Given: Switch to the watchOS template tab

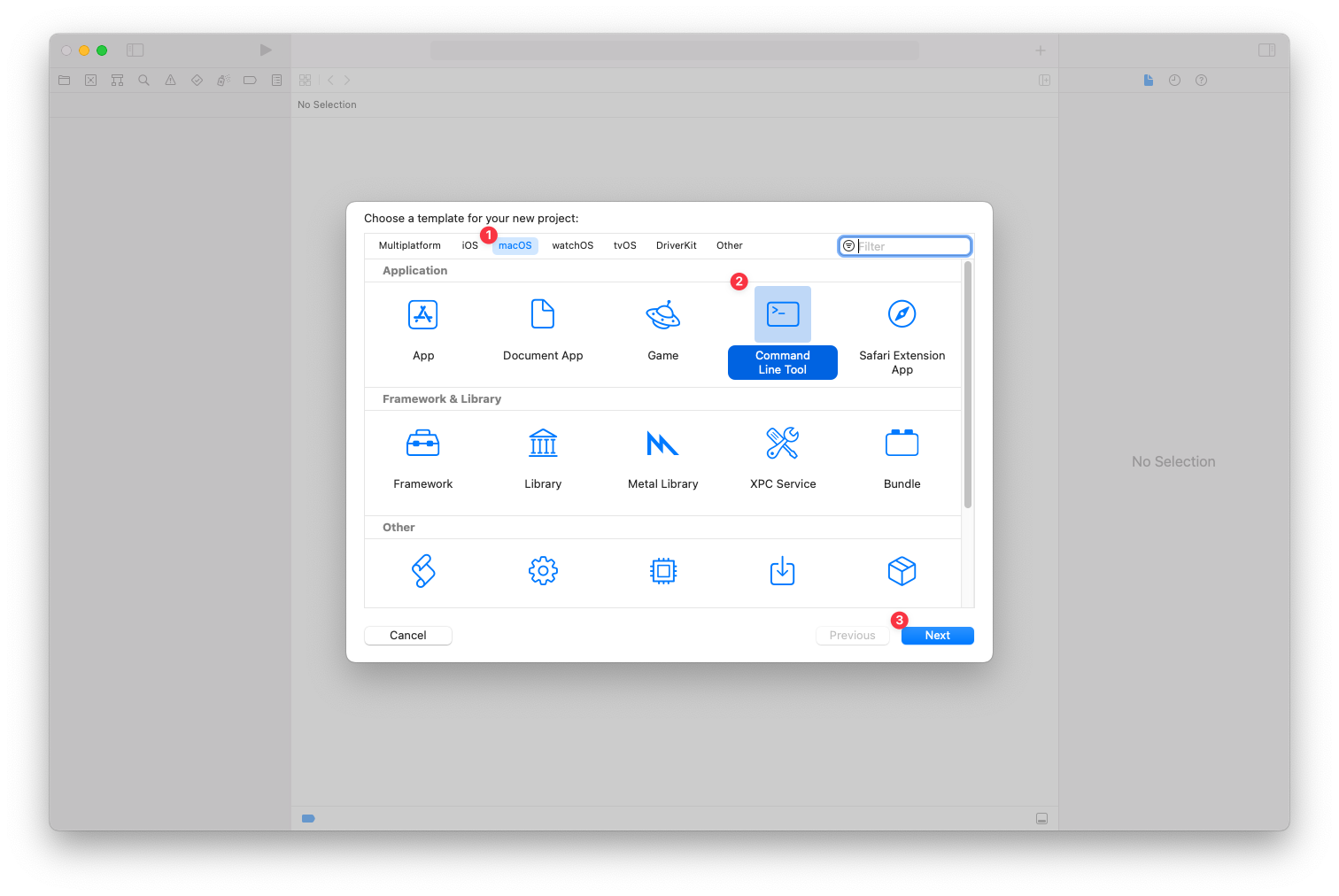Looking at the screenshot, I should tap(572, 245).
